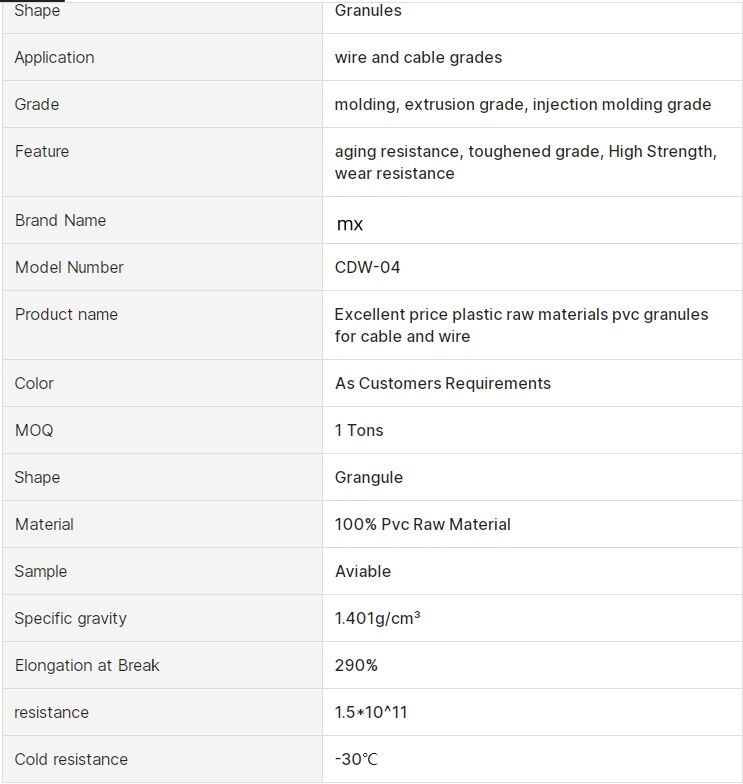Click the MOQ label
Viewport: 743px width, 784px height.
coord(34,431)
